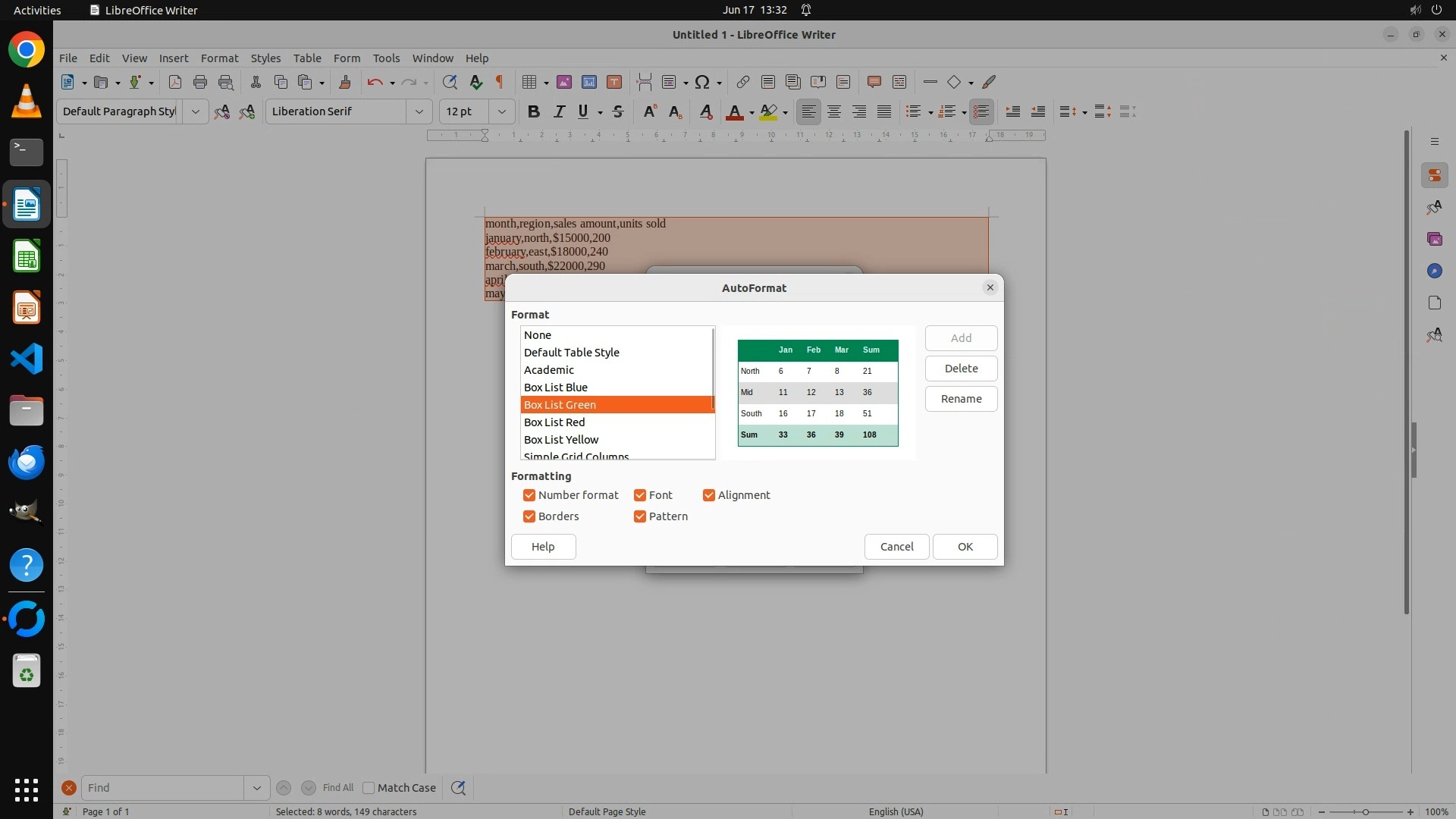Toggle the Borders checkbox

tap(529, 516)
